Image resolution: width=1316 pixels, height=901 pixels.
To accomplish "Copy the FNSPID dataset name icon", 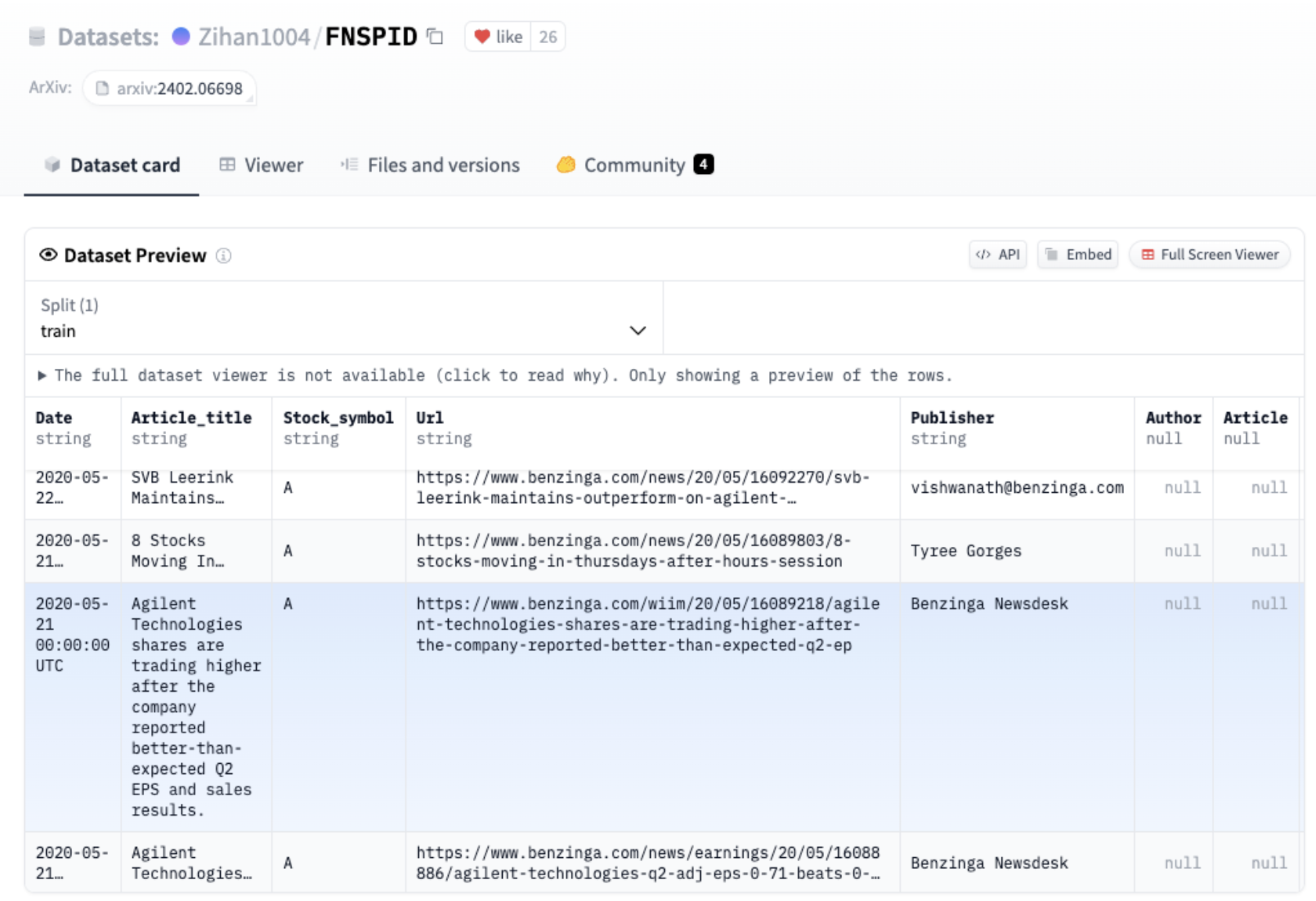I will (x=435, y=37).
